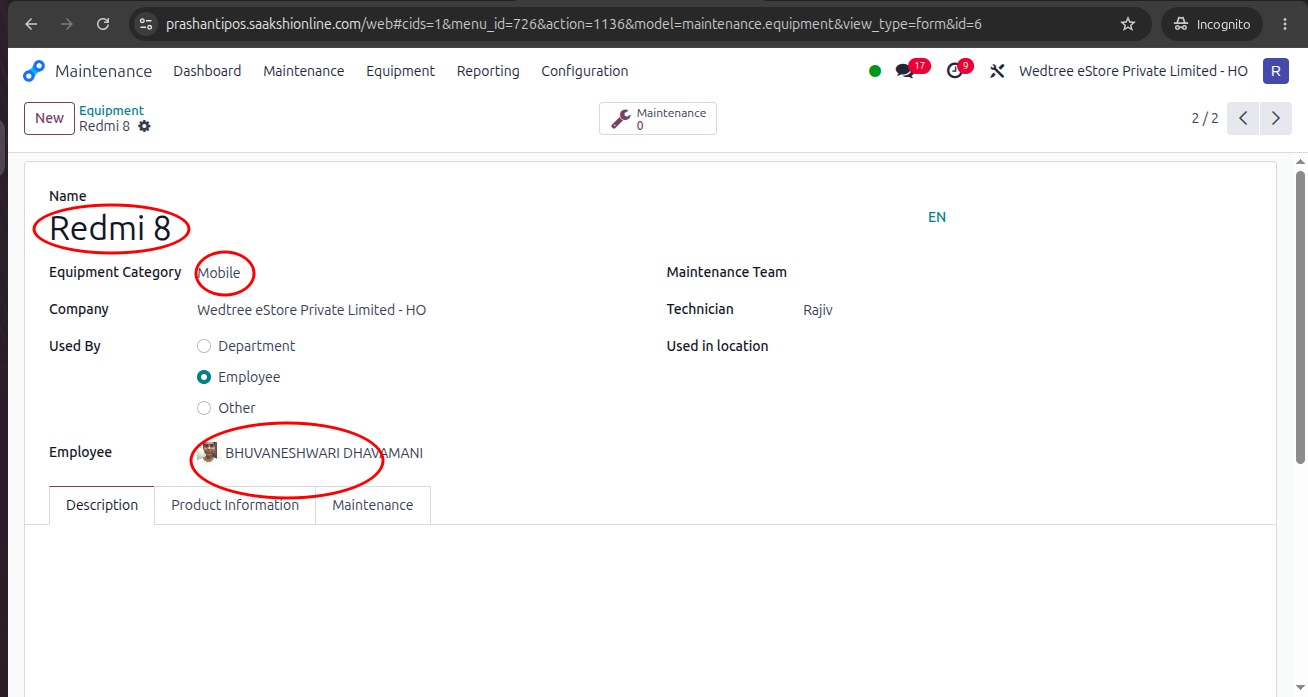Image resolution: width=1308 pixels, height=697 pixels.
Task: Switch to the Description tab
Action: coord(102,505)
